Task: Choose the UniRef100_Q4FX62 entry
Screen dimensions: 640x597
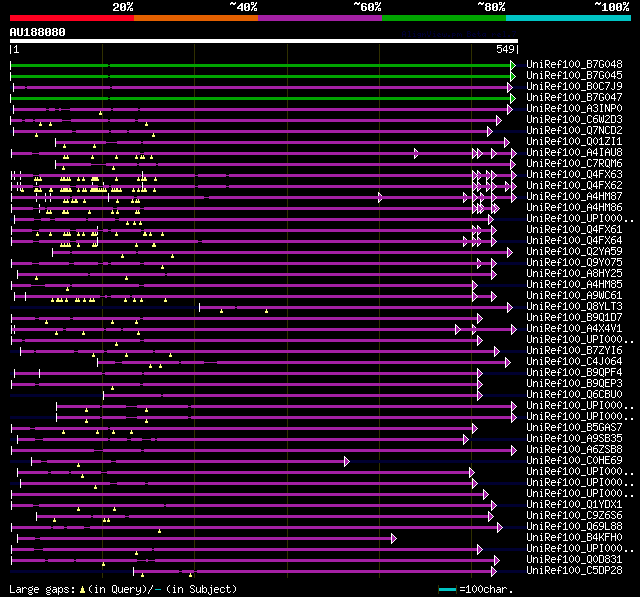Action: (574, 186)
